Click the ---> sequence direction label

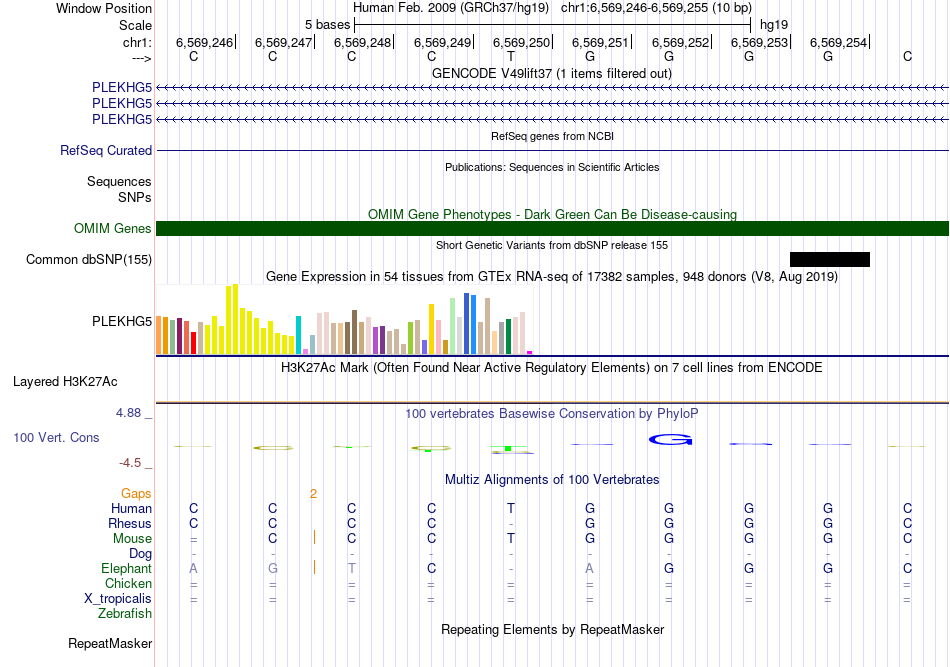pyautogui.click(x=141, y=58)
